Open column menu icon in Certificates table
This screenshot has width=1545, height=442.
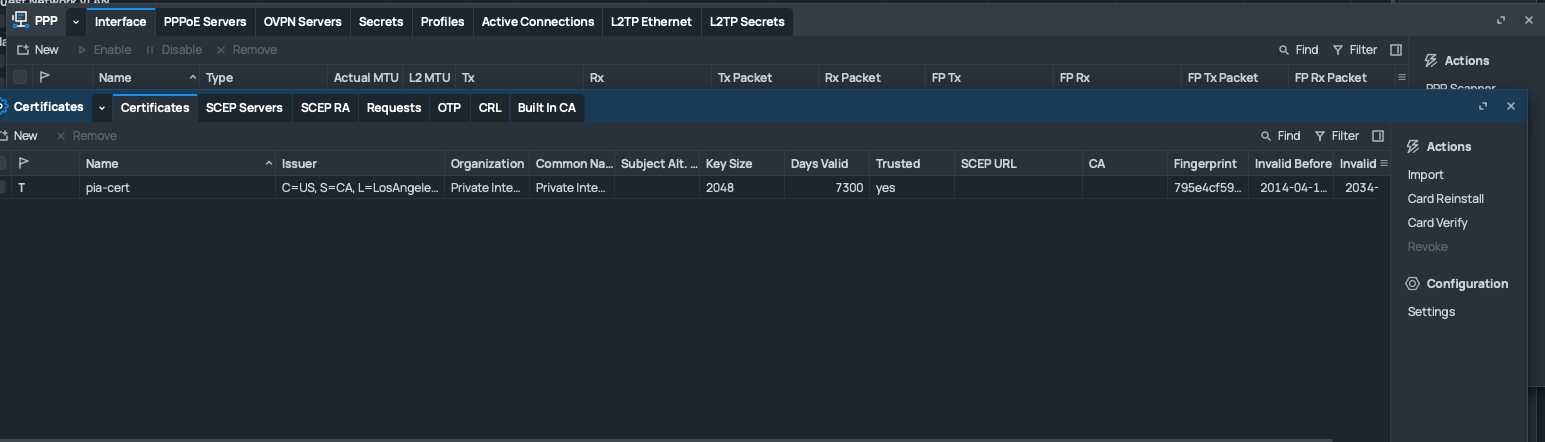1384,164
